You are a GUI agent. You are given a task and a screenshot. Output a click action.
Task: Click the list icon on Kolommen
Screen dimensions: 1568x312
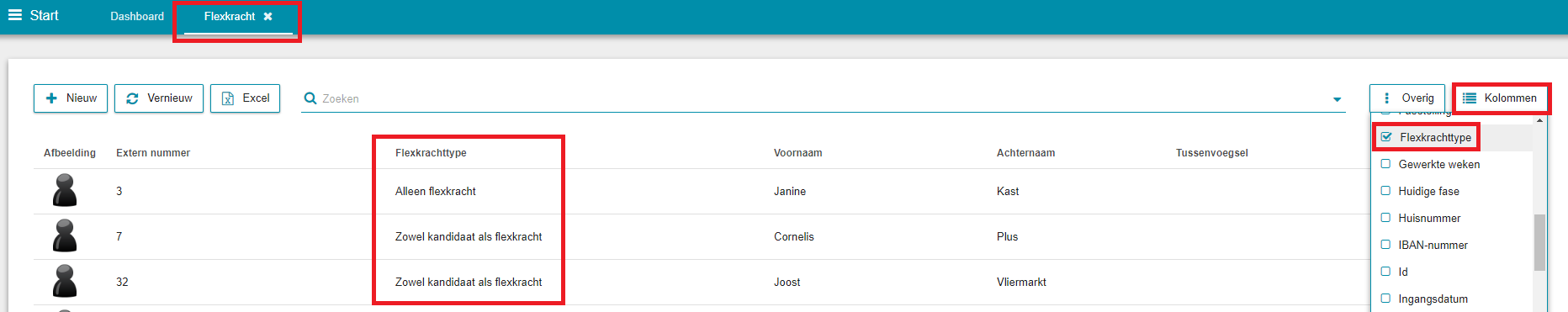point(1470,98)
